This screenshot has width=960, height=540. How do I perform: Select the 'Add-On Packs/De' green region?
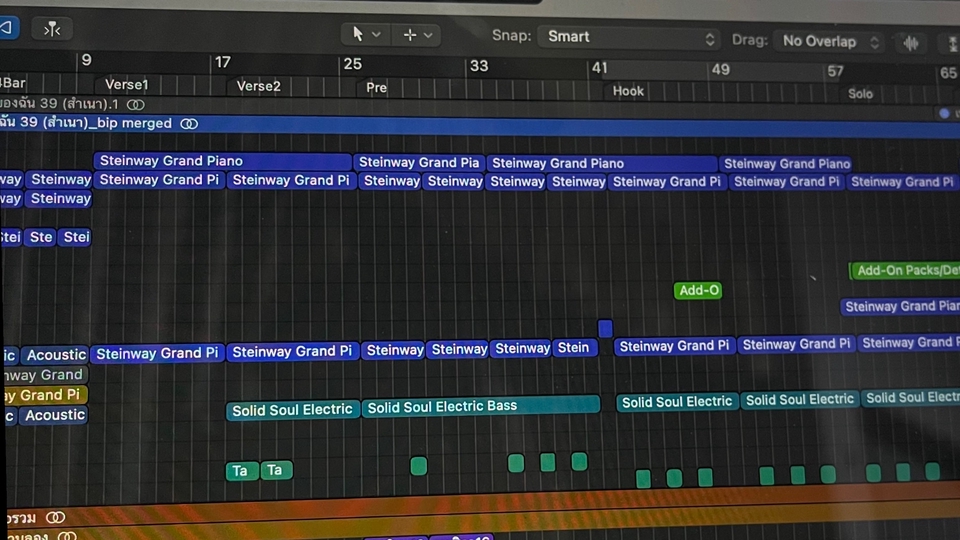[x=905, y=271]
